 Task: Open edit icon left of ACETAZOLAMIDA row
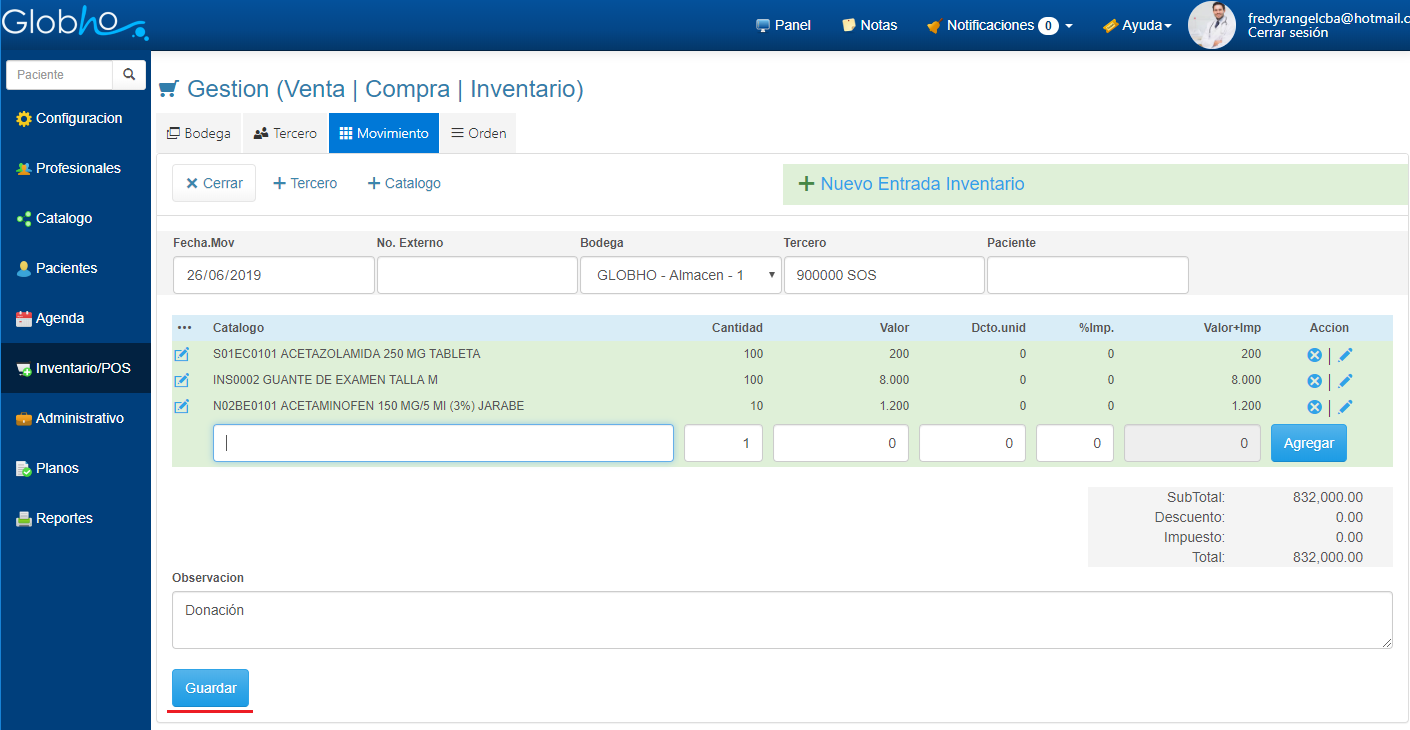(182, 354)
